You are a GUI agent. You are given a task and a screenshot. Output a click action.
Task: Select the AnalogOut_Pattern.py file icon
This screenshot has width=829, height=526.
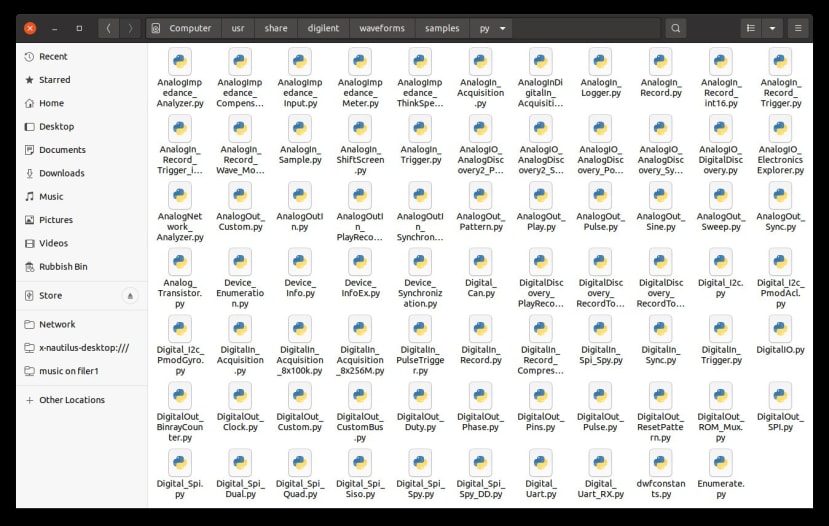(480, 195)
